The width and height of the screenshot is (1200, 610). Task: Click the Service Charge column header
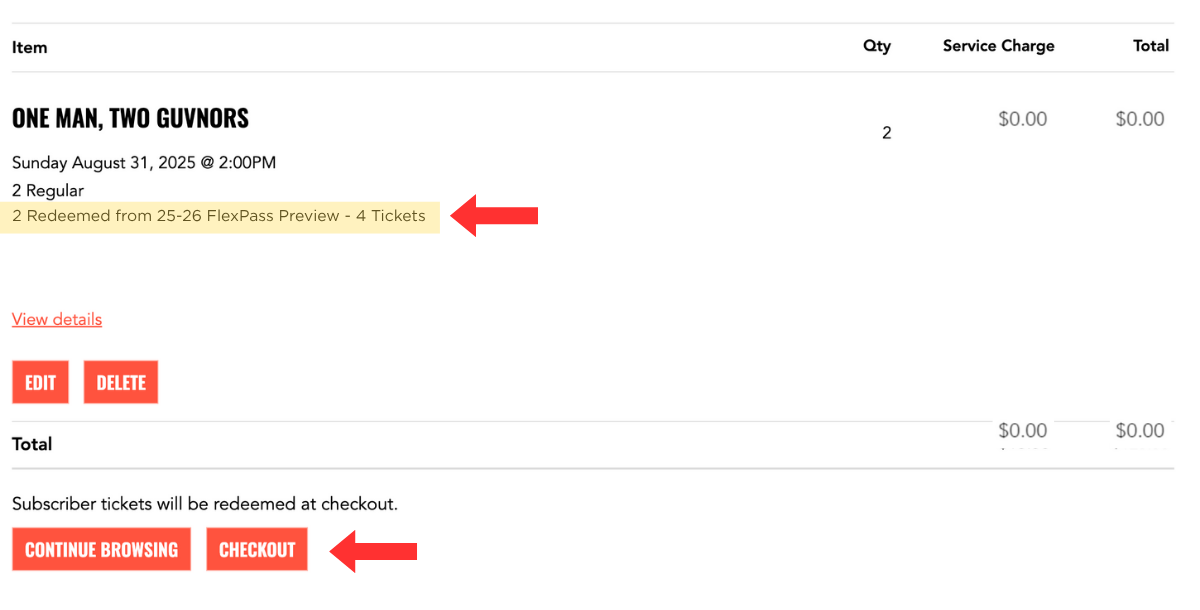pyautogui.click(x=998, y=46)
